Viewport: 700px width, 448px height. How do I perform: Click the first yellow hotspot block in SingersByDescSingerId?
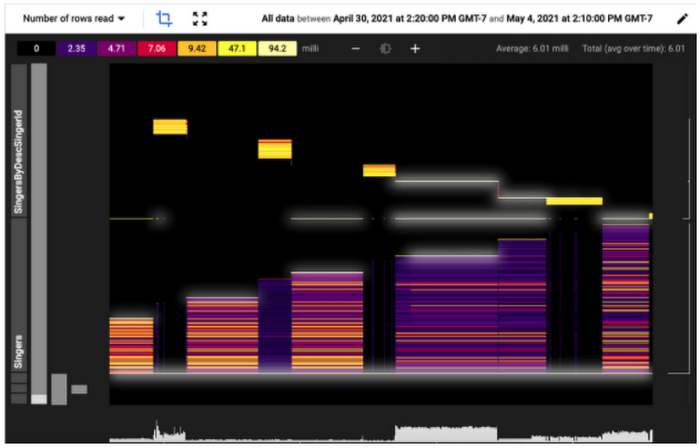pyautogui.click(x=170, y=127)
